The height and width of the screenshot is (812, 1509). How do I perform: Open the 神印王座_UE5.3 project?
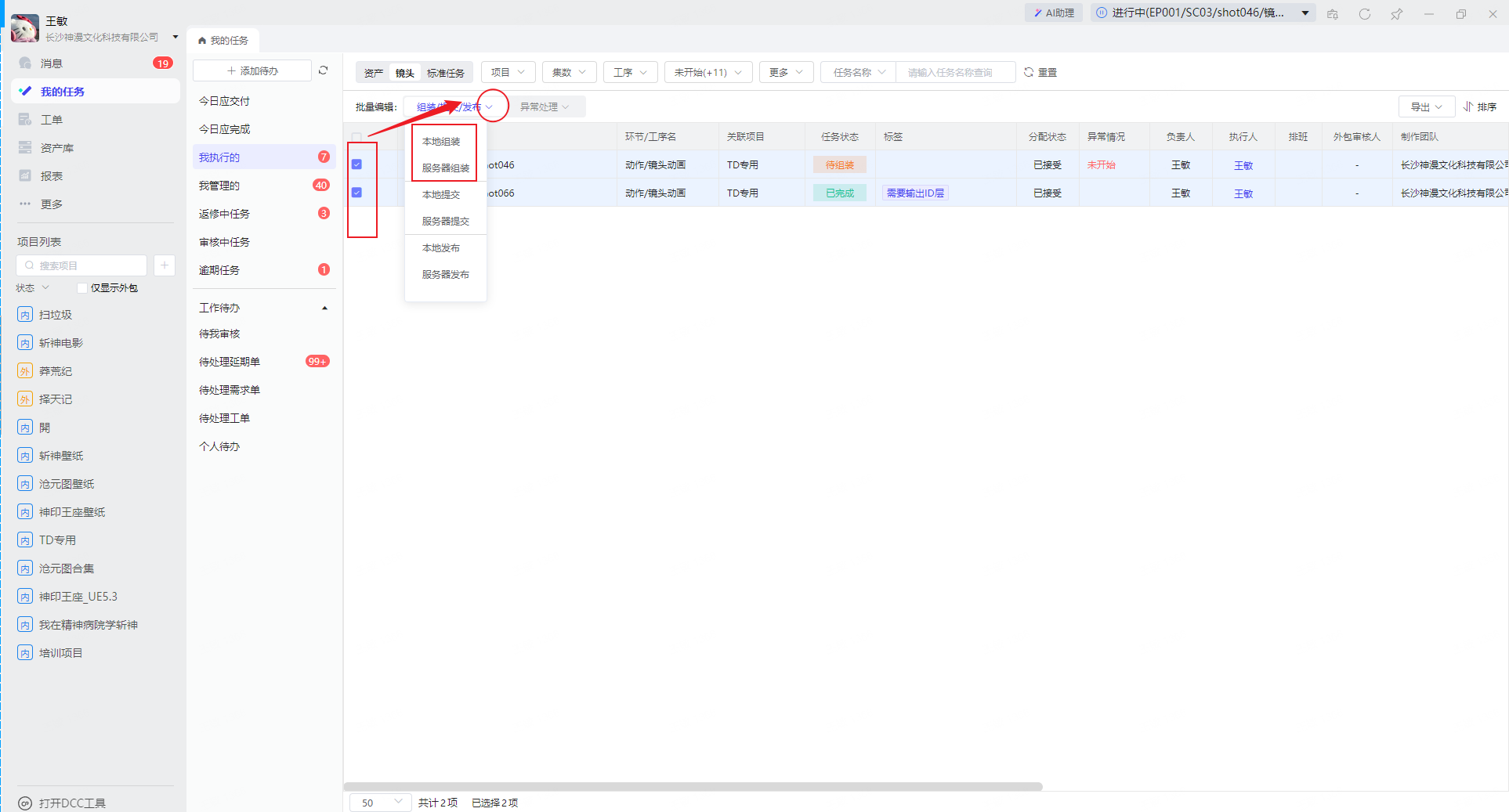click(x=78, y=597)
